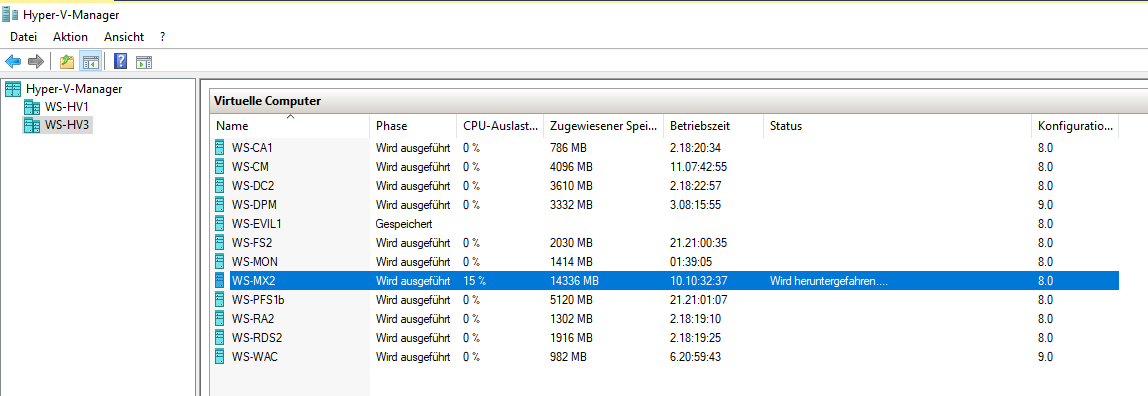The image size is (1148, 396).
Task: Click the uptime 6.20:59:43 of WS-WAC
Action: pyautogui.click(x=695, y=356)
